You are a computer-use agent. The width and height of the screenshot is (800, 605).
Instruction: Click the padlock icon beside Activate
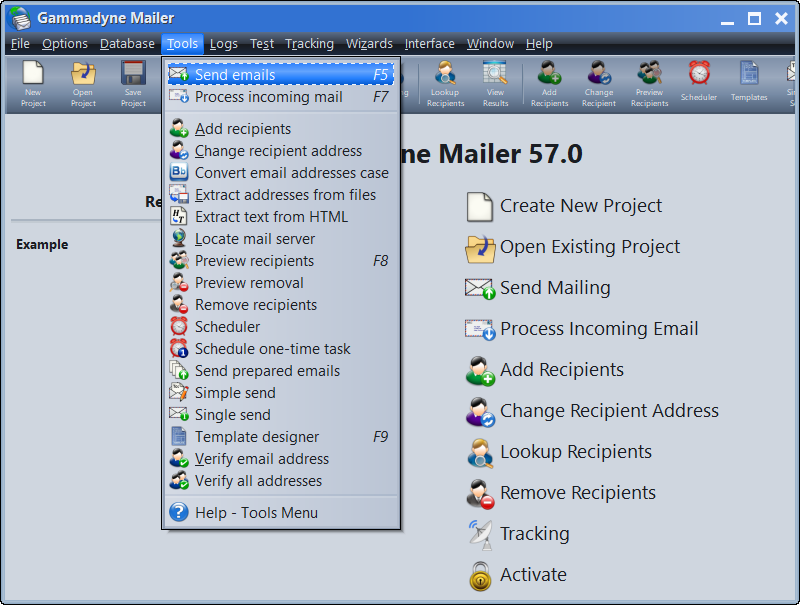tap(480, 576)
